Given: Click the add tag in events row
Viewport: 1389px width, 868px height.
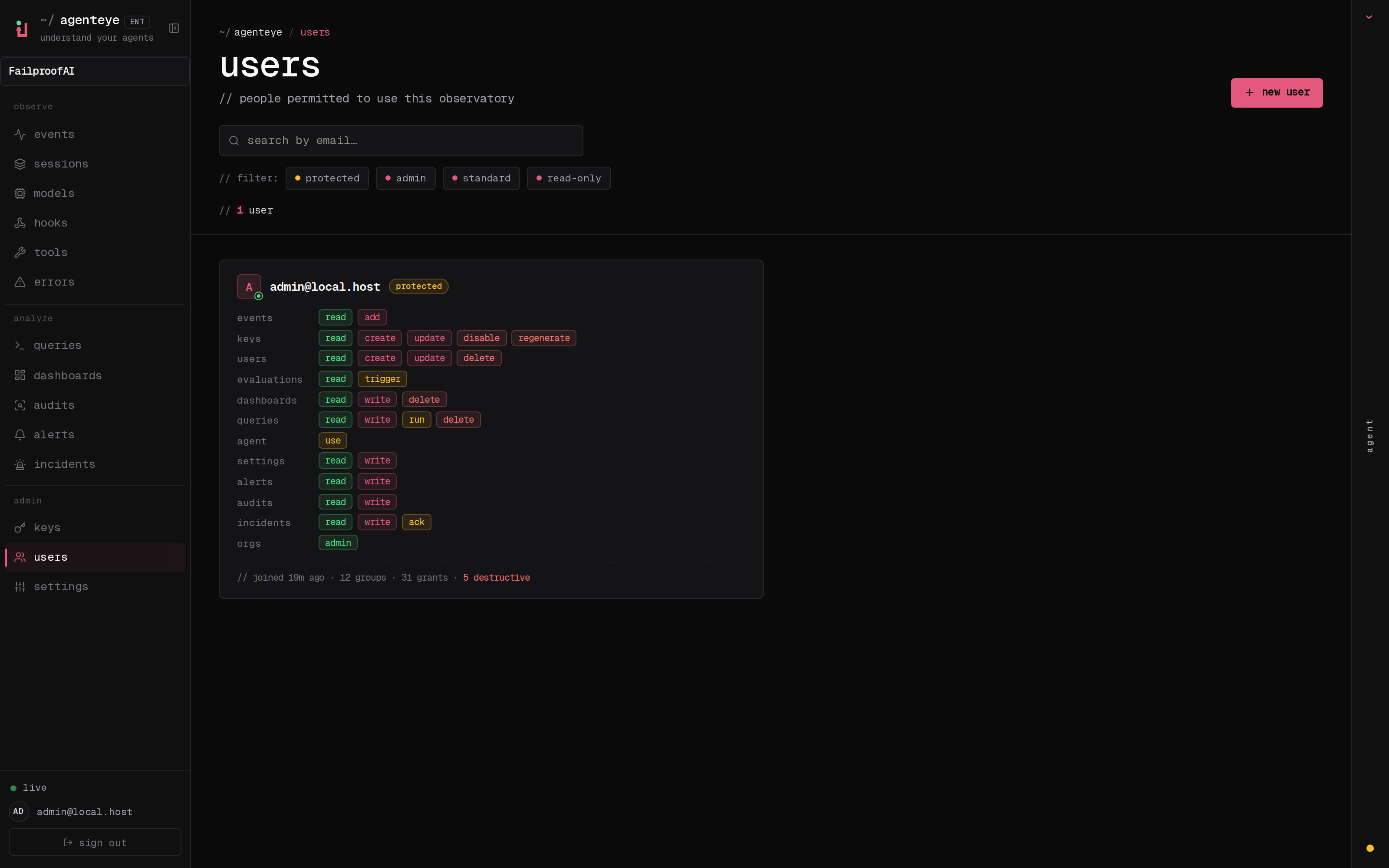Looking at the screenshot, I should click(x=372, y=317).
